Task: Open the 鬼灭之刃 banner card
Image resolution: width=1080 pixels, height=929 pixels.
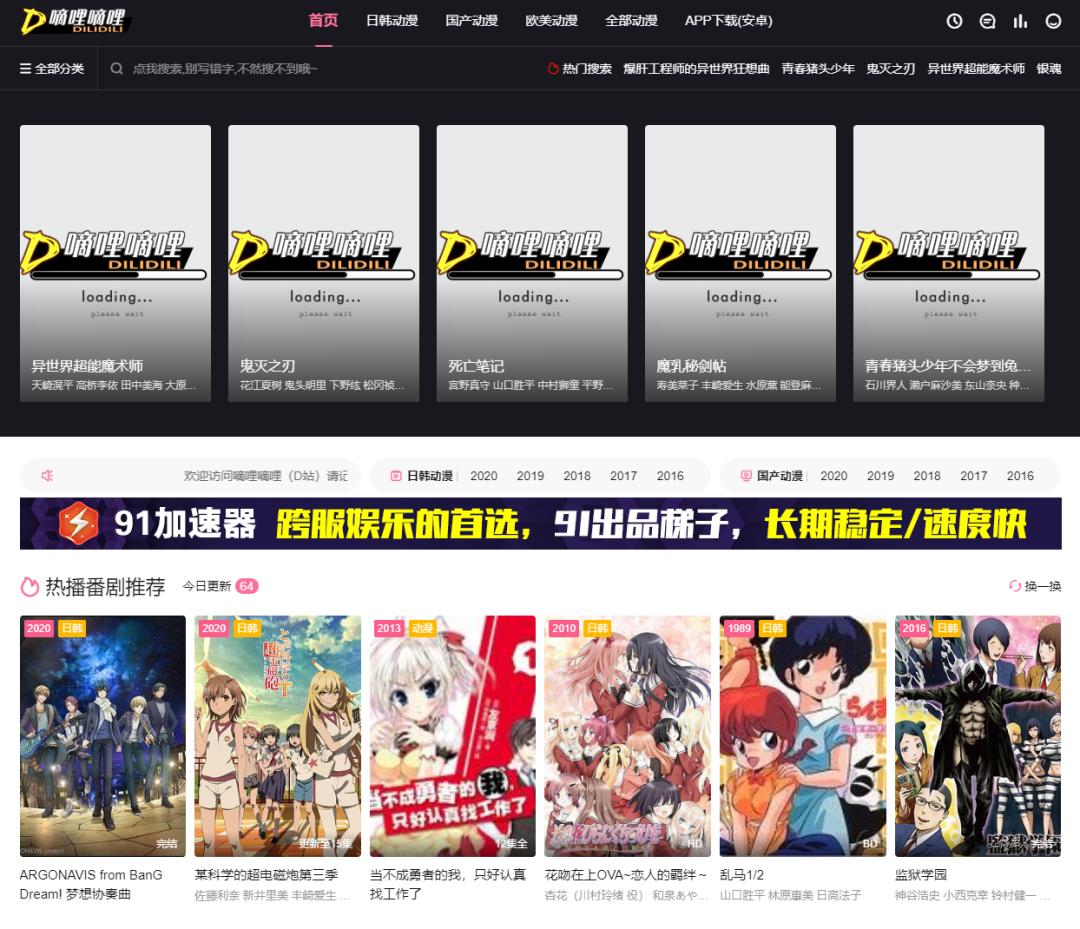Action: coord(324,264)
